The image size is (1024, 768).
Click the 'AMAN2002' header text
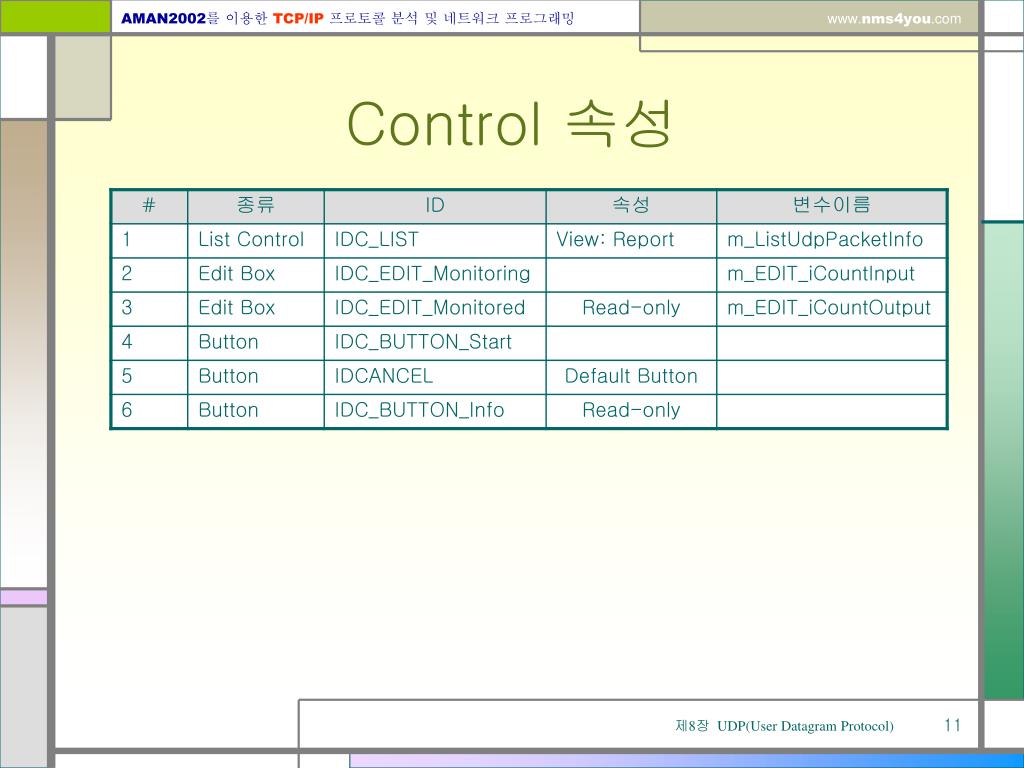click(164, 18)
